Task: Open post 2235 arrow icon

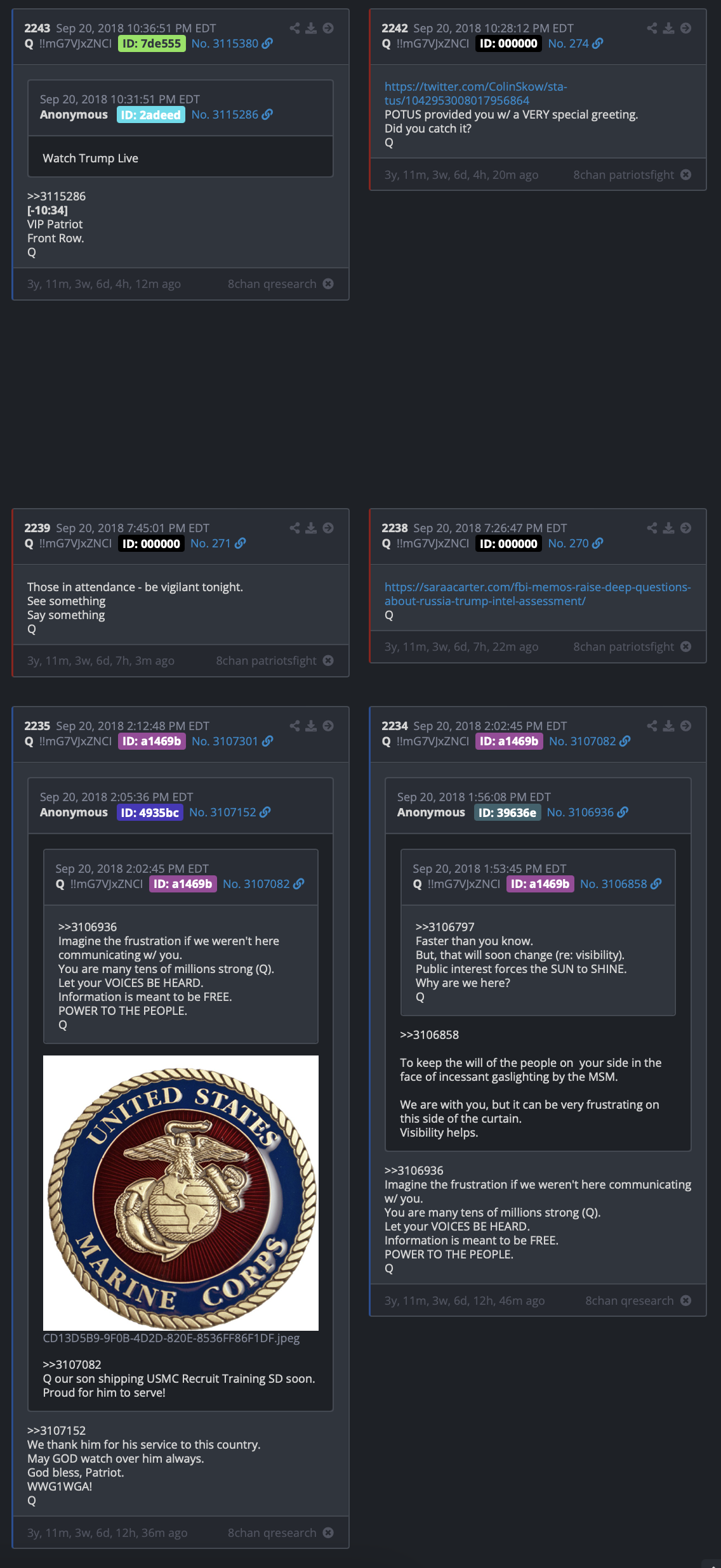Action: [328, 726]
